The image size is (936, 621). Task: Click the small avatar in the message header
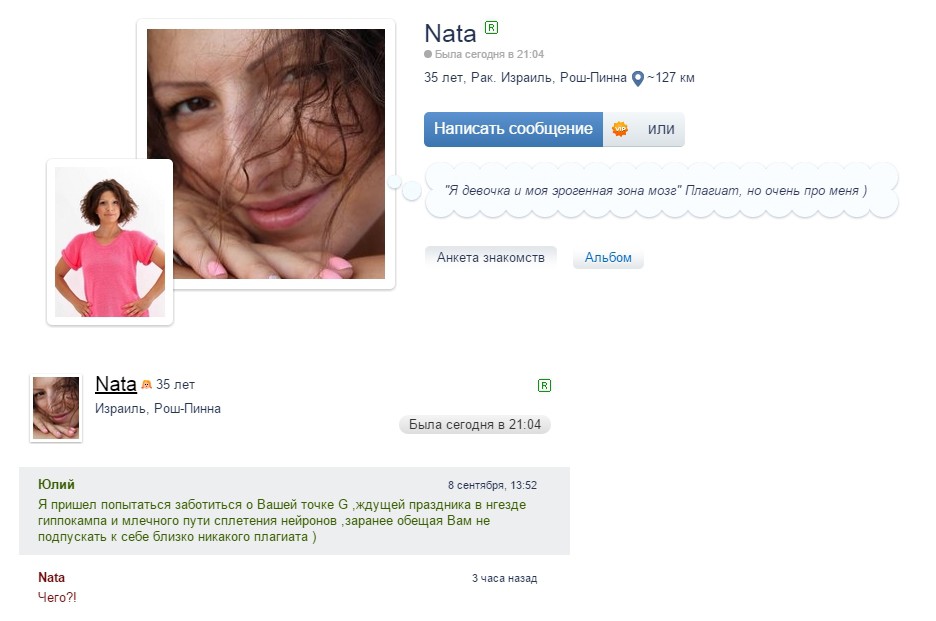[55, 408]
